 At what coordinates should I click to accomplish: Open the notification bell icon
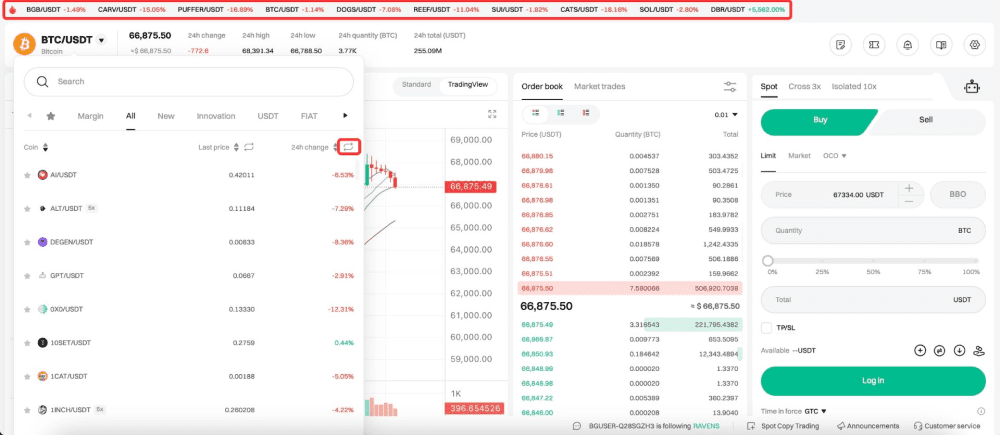click(907, 45)
